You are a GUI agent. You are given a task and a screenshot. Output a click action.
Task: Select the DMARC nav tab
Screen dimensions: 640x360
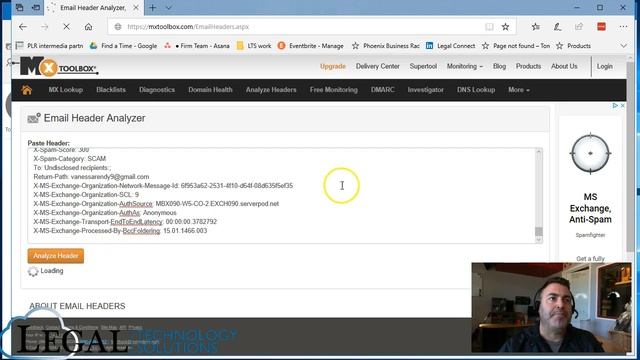pos(382,90)
